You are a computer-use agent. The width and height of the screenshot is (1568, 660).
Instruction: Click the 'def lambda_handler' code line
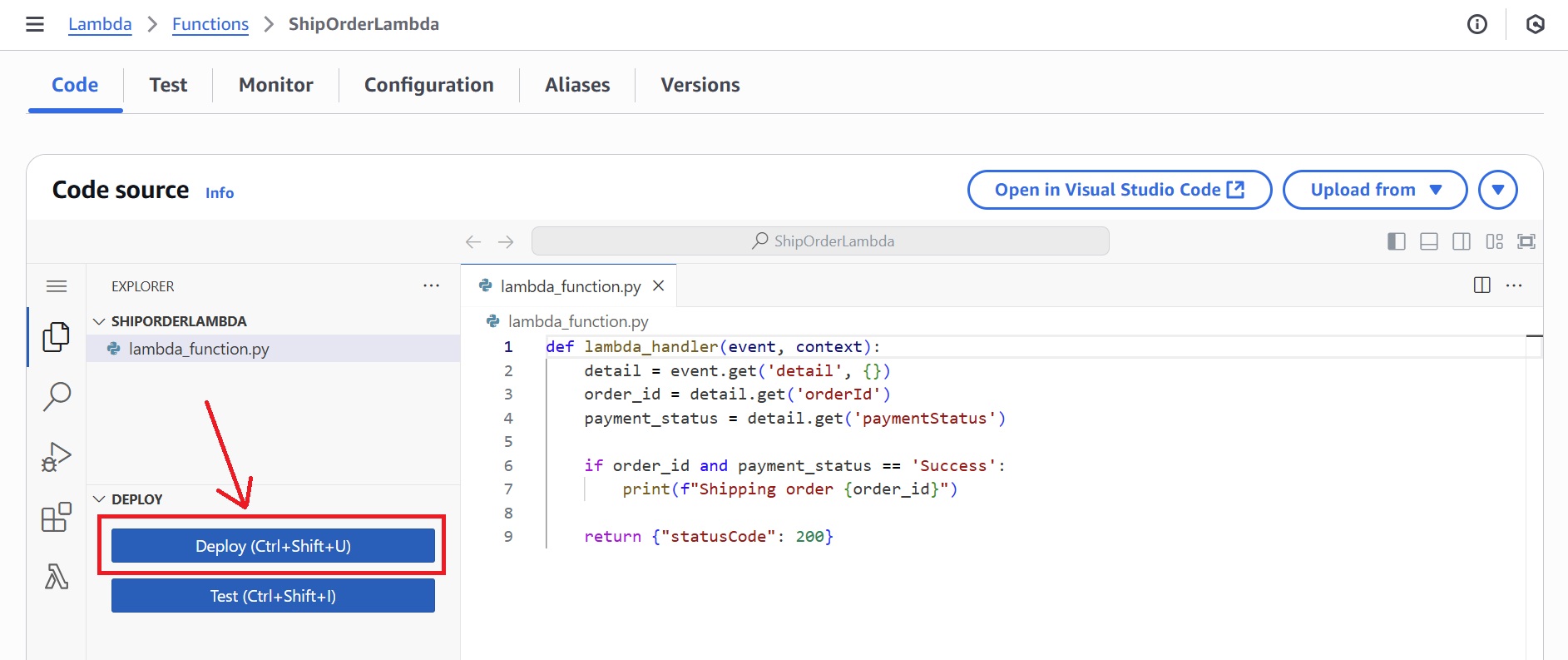(x=713, y=347)
